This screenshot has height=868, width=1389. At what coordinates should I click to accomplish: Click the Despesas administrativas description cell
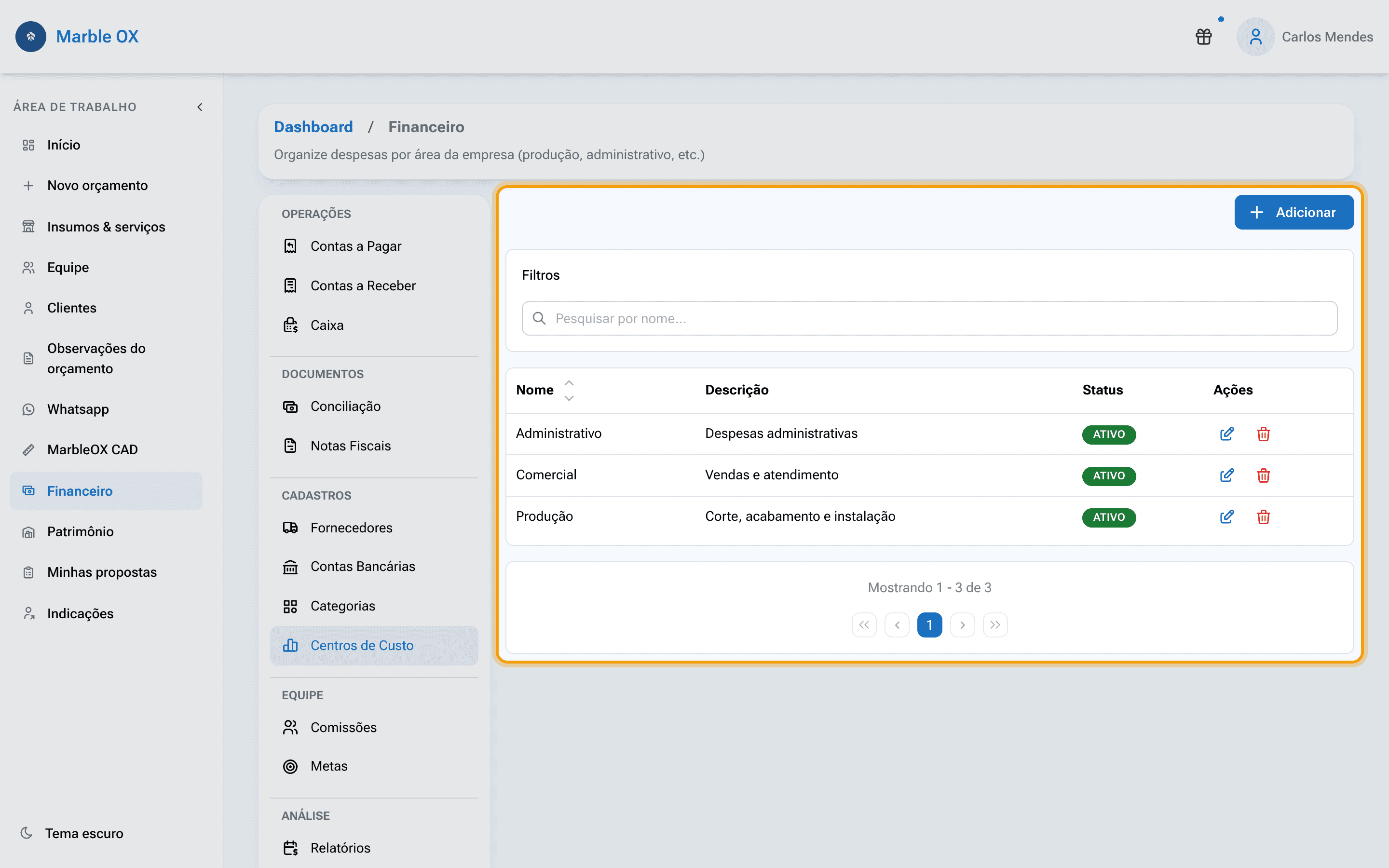(x=781, y=434)
